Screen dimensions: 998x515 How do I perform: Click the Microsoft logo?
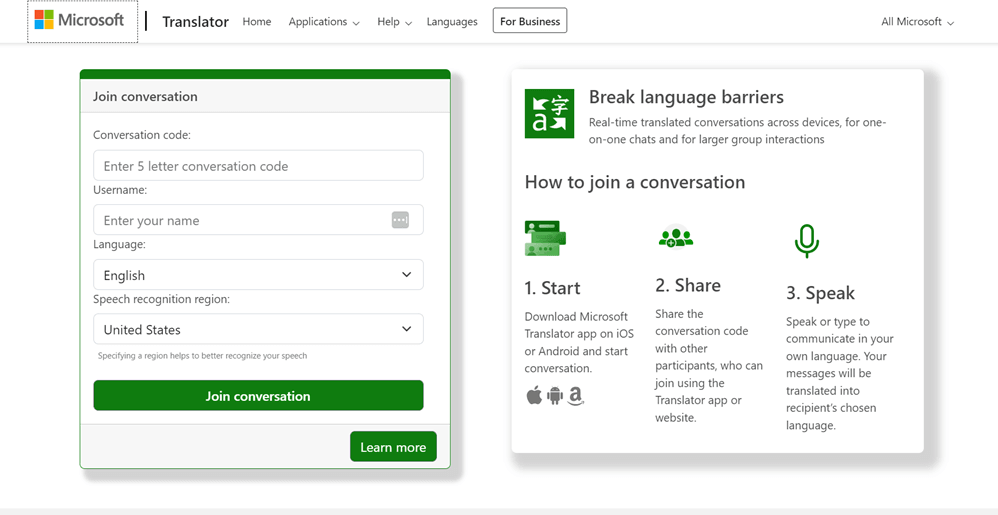pyautogui.click(x=80, y=20)
